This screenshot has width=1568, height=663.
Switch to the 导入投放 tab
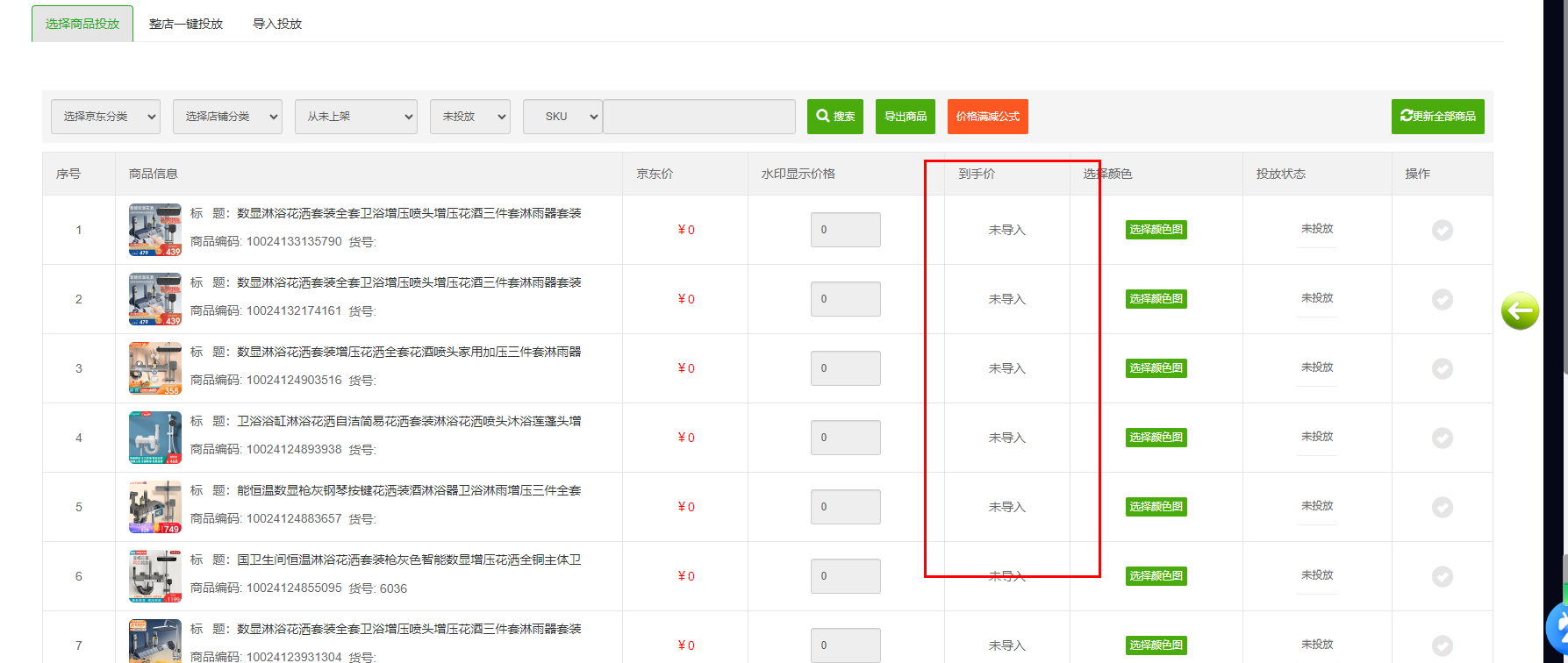[277, 24]
